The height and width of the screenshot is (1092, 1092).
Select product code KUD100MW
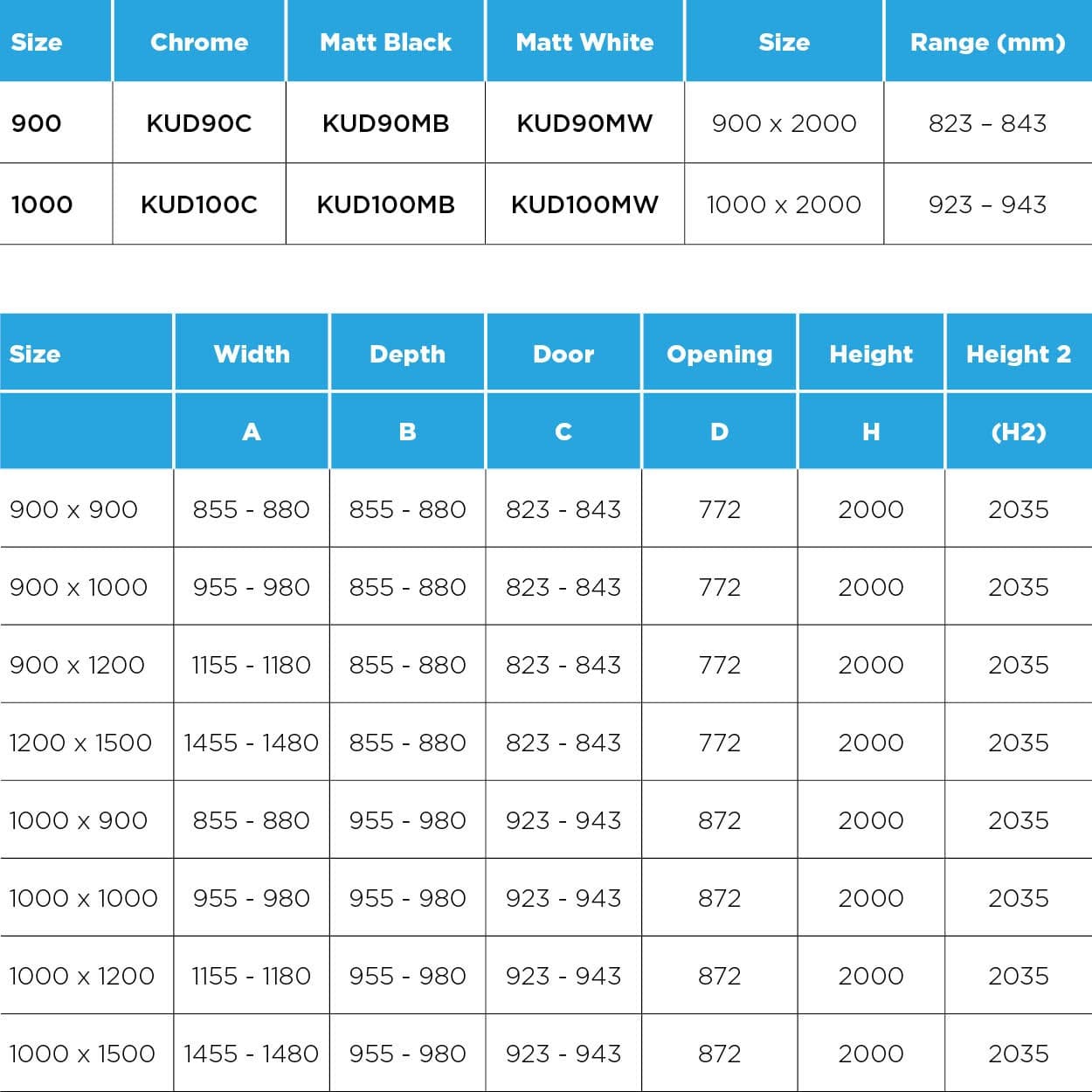[584, 204]
